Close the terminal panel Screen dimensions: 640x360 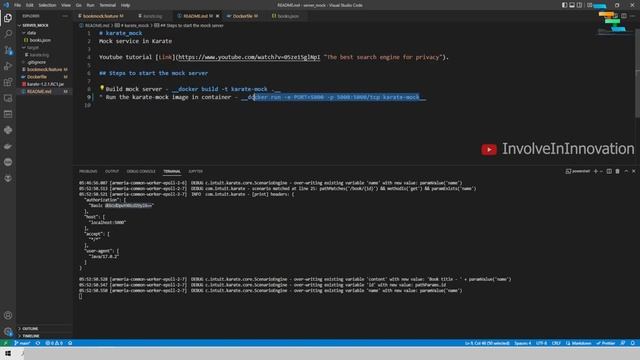point(634,171)
